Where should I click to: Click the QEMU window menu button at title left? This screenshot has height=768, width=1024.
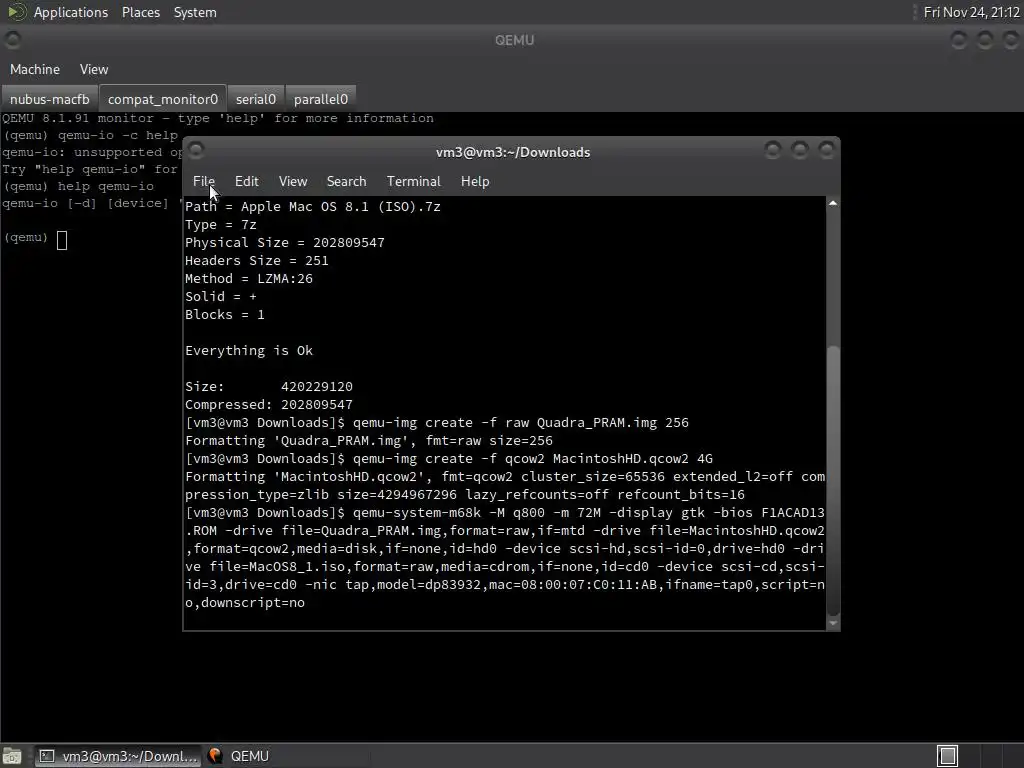(12, 40)
